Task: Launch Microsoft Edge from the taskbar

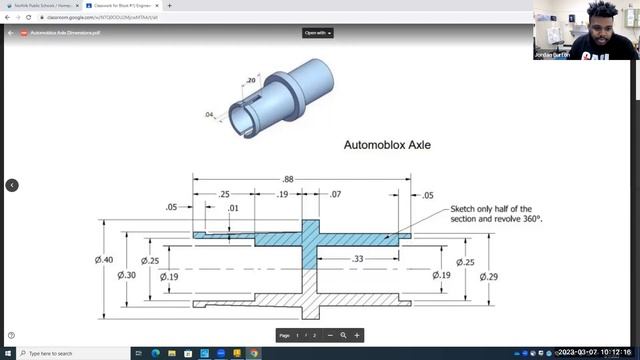Action: click(156, 353)
